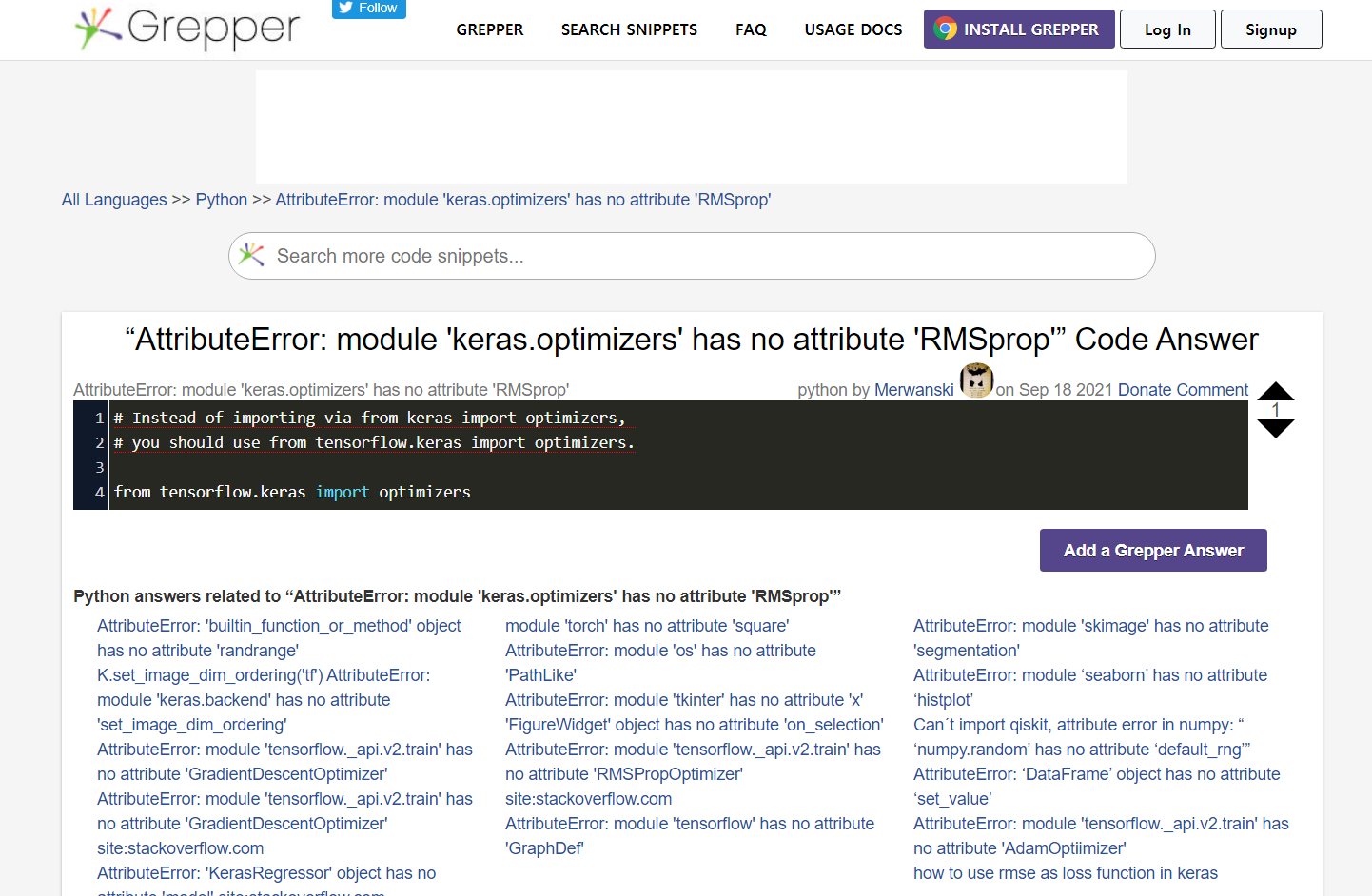The height and width of the screenshot is (896, 1372).
Task: Click the Grepper icon in search box
Action: click(252, 255)
